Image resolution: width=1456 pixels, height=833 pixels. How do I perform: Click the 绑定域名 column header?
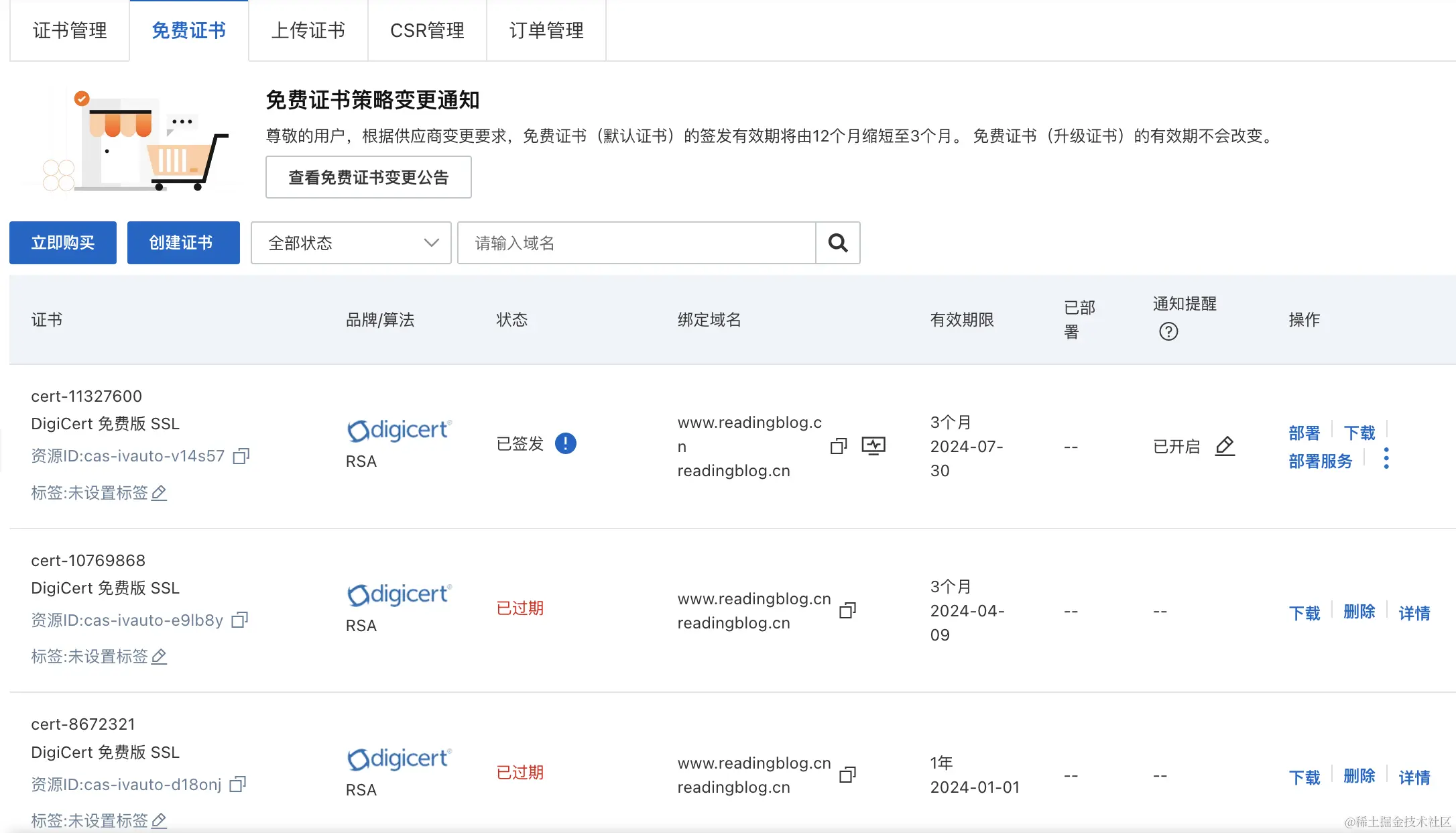point(709,319)
